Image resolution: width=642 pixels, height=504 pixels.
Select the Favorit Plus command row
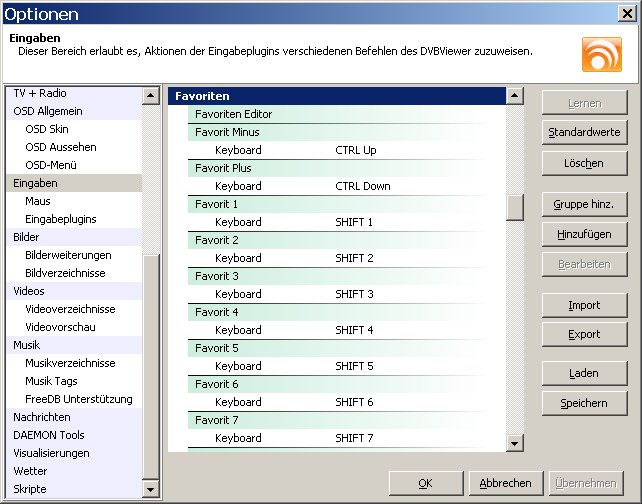223,168
